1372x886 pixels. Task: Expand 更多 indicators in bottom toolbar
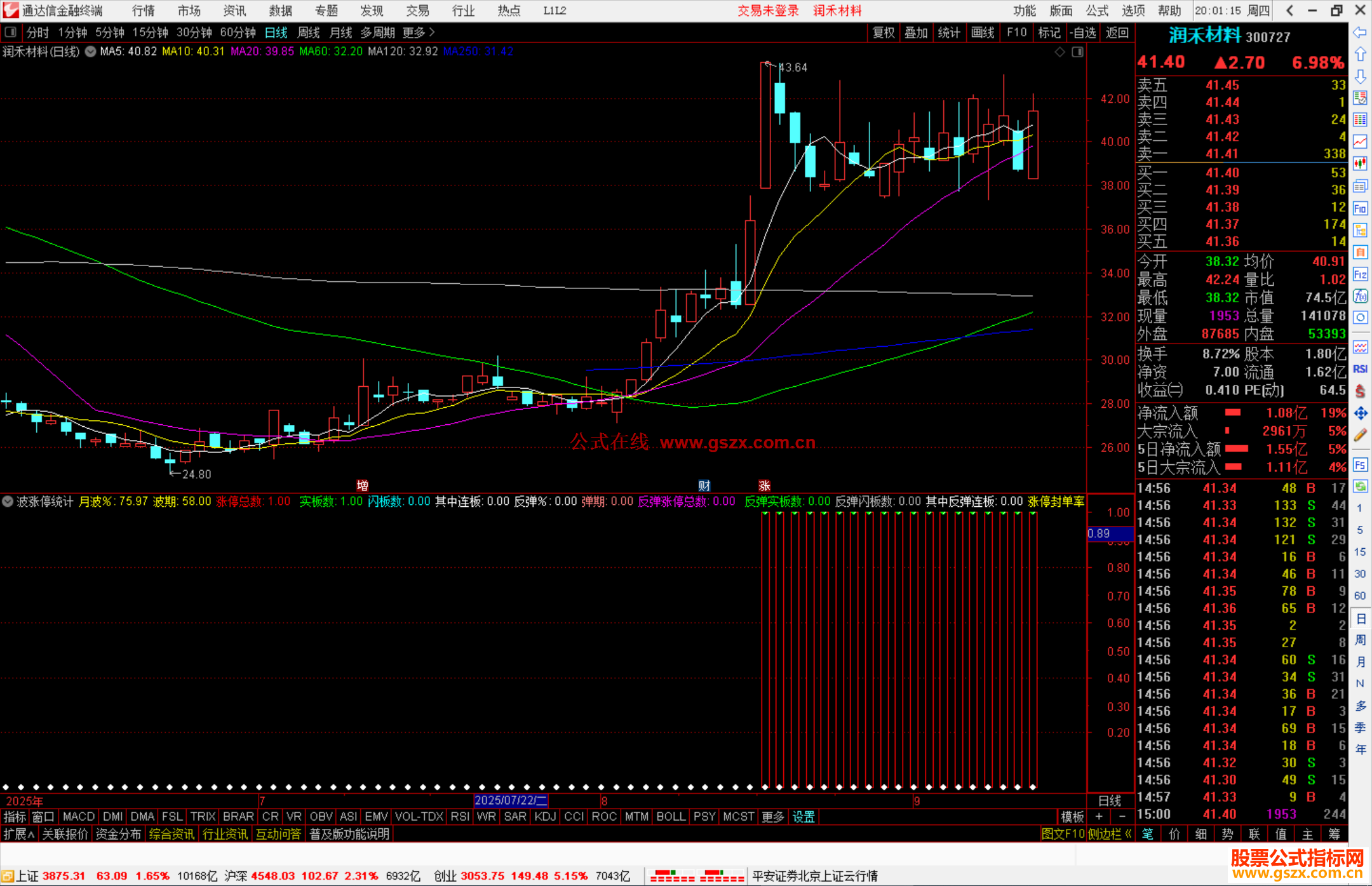[x=773, y=817]
